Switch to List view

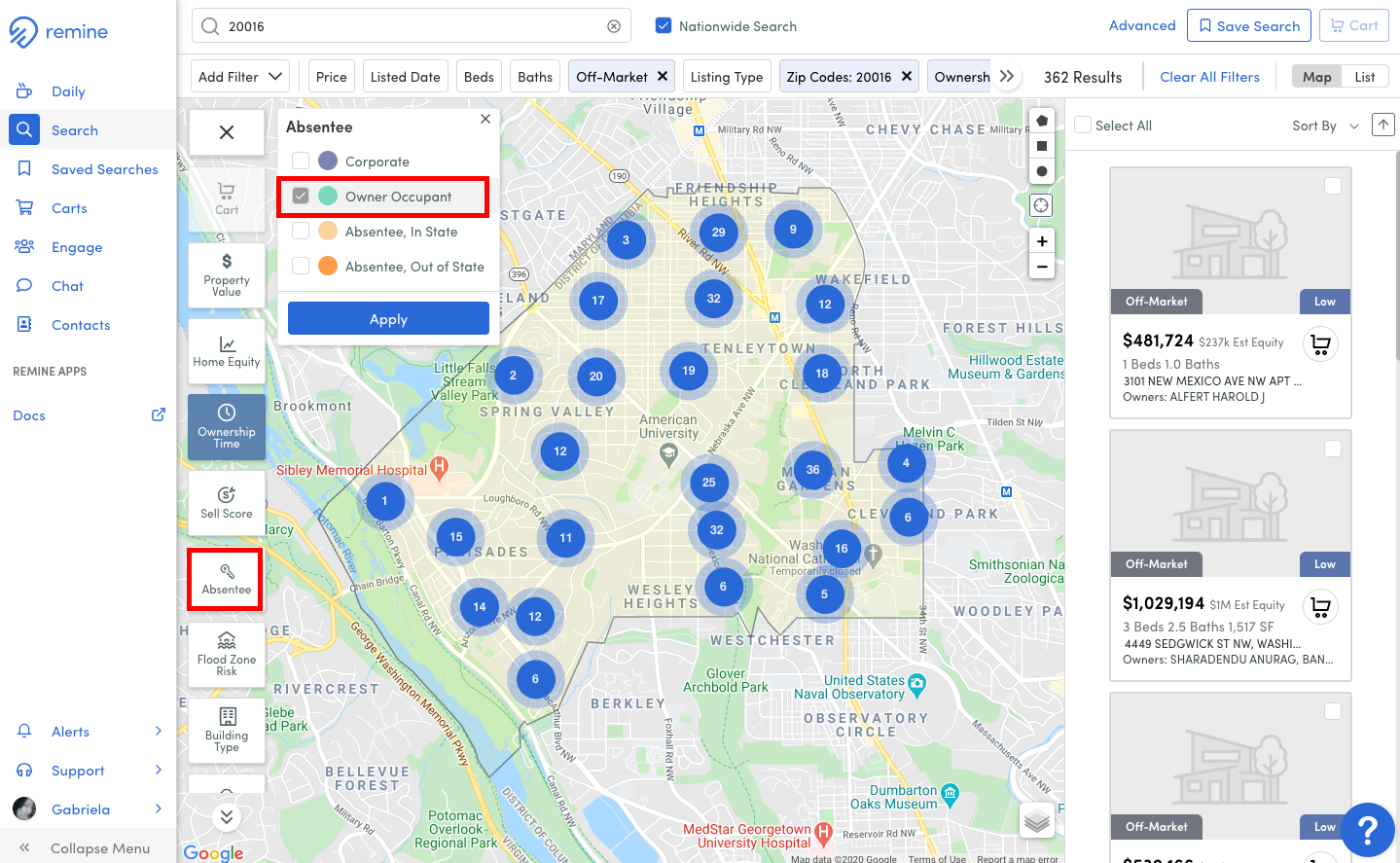point(1365,77)
